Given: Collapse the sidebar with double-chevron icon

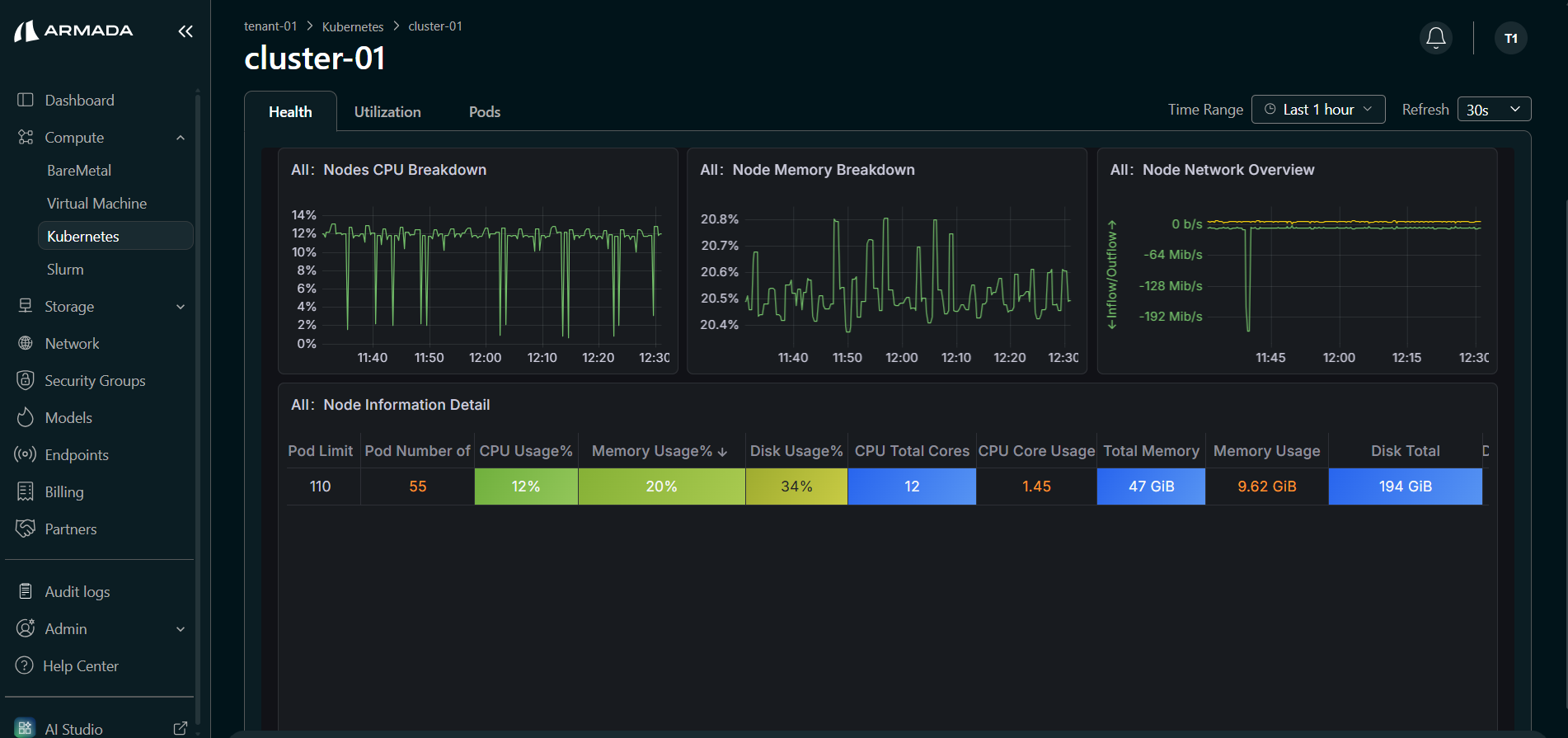Looking at the screenshot, I should 185,31.
